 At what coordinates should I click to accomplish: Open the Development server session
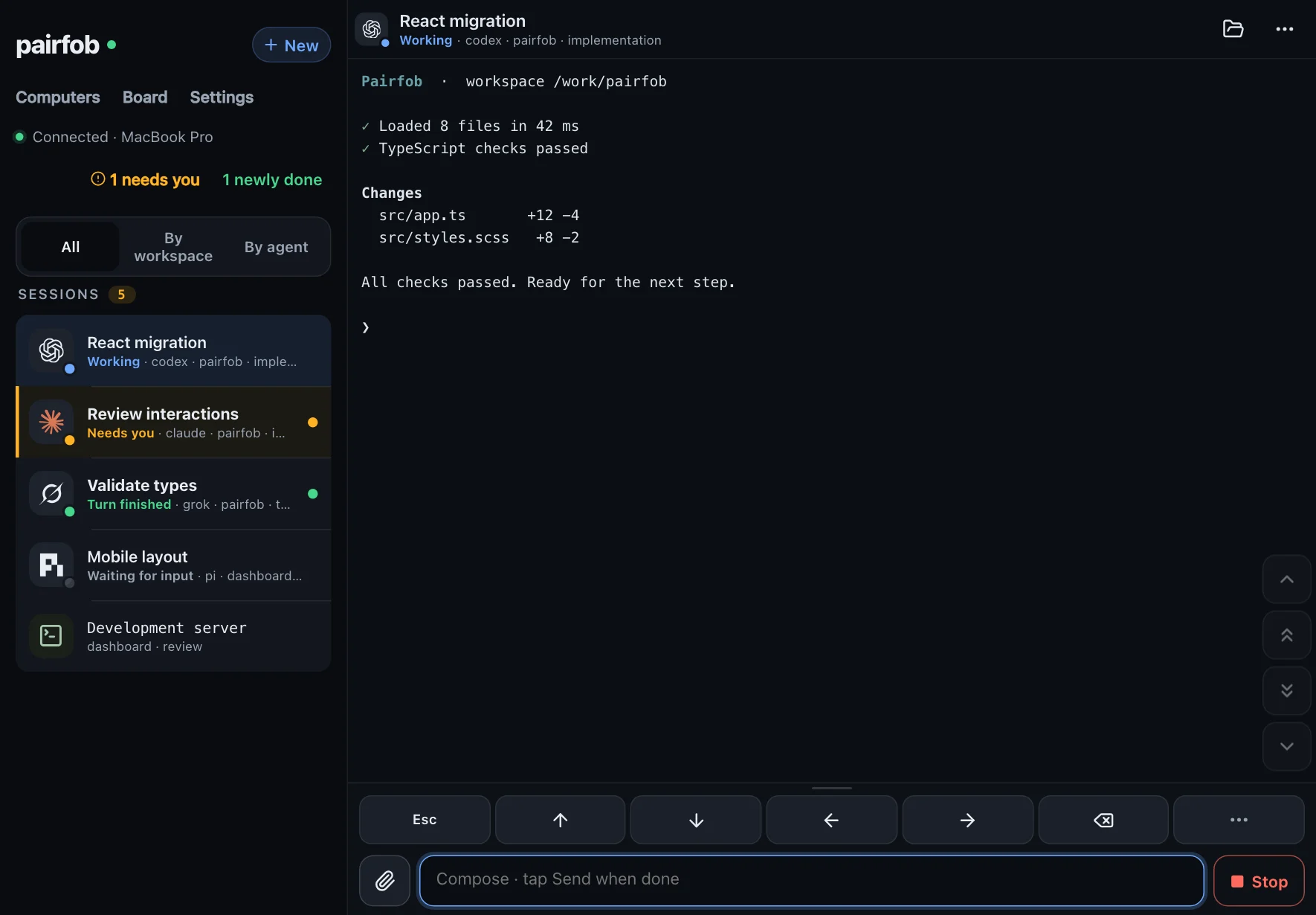click(173, 637)
